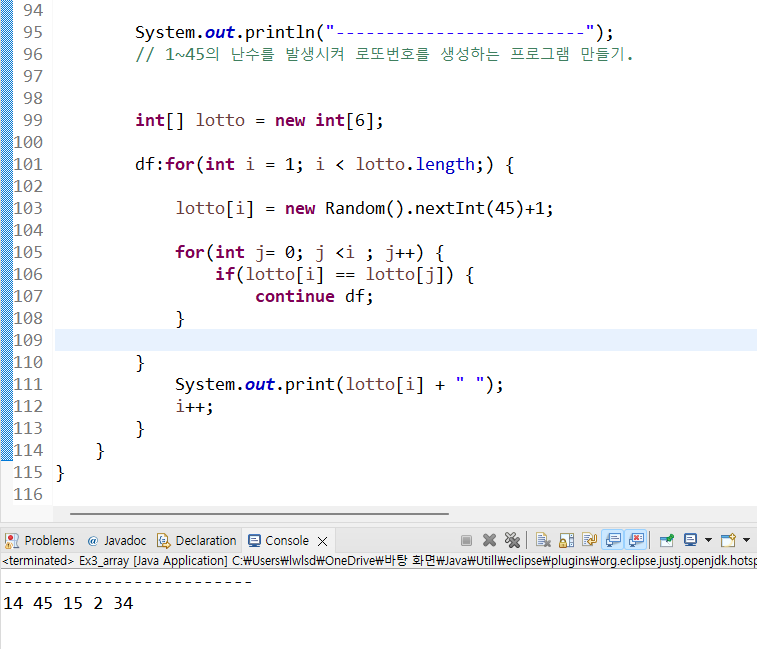Switch to the Problems tab
Image resolution: width=757 pixels, height=649 pixels.
tap(40, 540)
